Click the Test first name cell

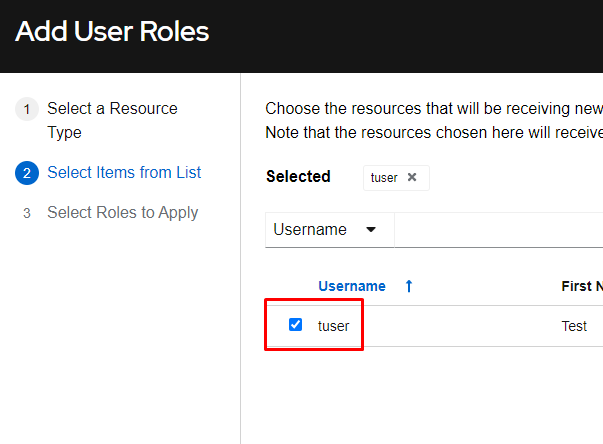pos(574,326)
